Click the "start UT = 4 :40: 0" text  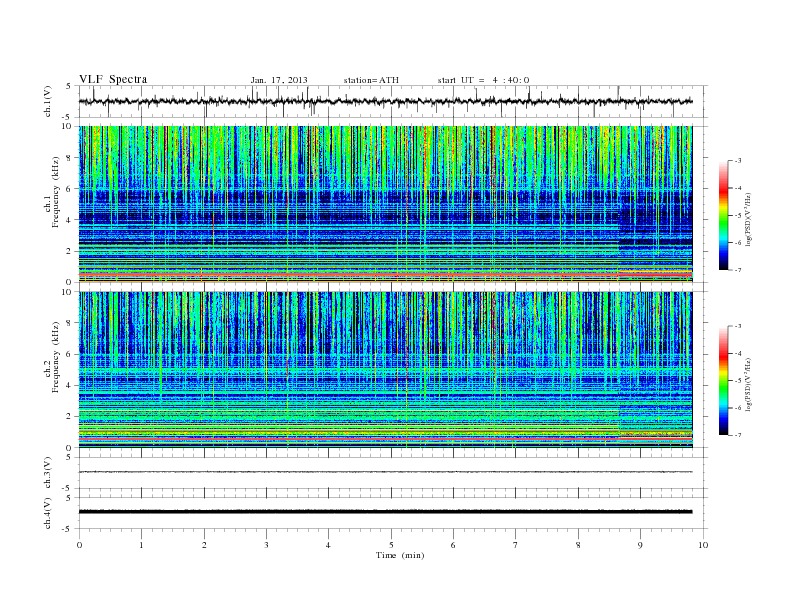click(x=483, y=80)
